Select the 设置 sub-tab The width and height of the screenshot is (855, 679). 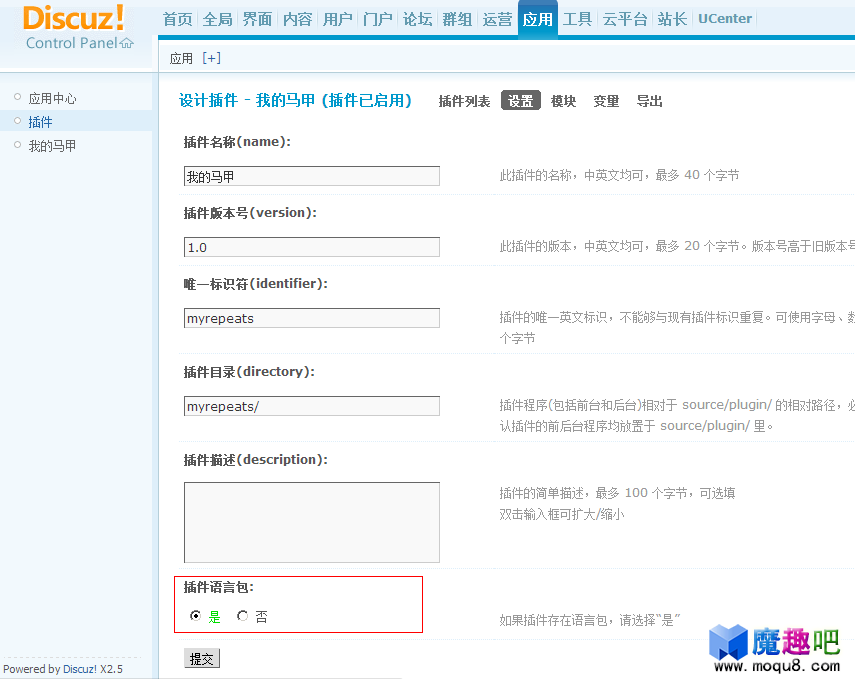521,100
